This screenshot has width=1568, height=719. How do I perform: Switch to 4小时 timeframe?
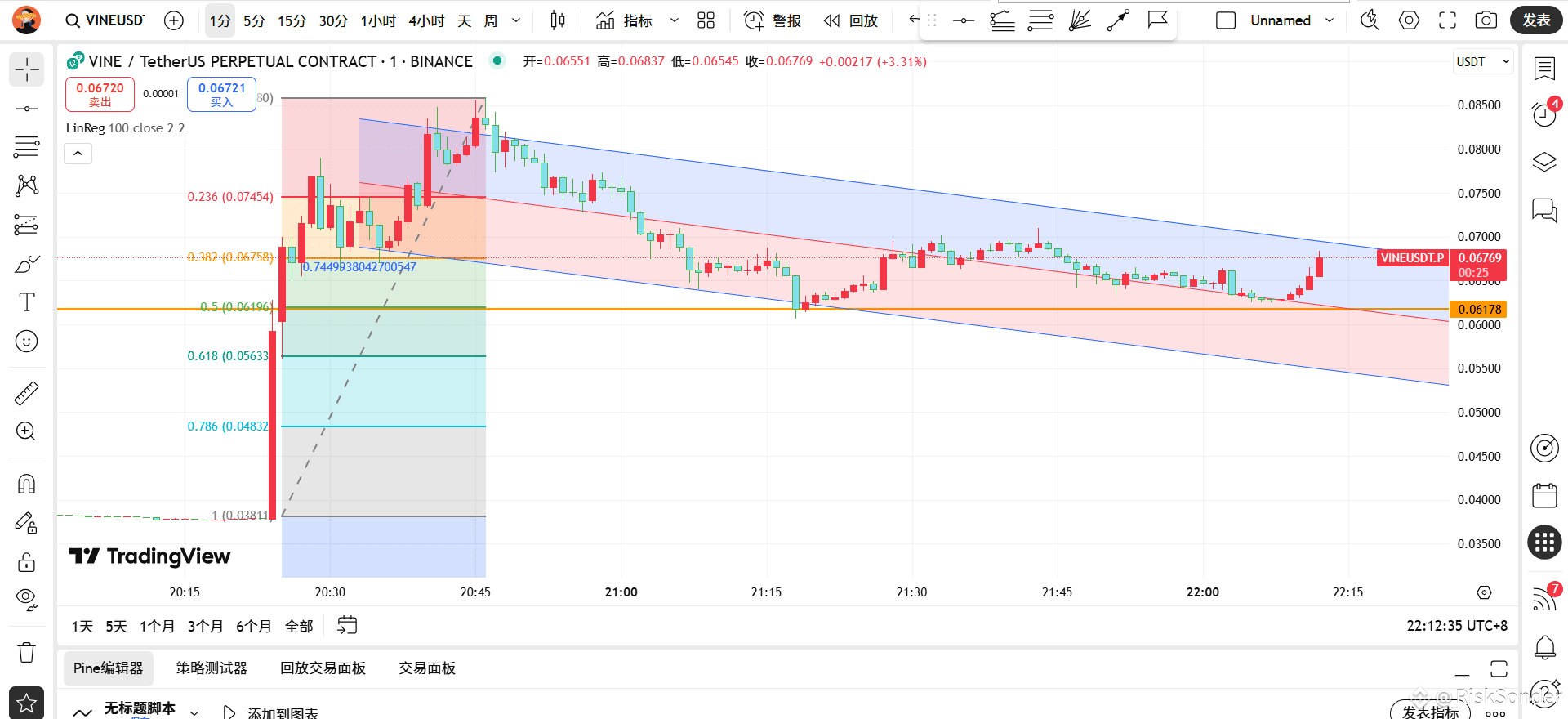[x=426, y=20]
